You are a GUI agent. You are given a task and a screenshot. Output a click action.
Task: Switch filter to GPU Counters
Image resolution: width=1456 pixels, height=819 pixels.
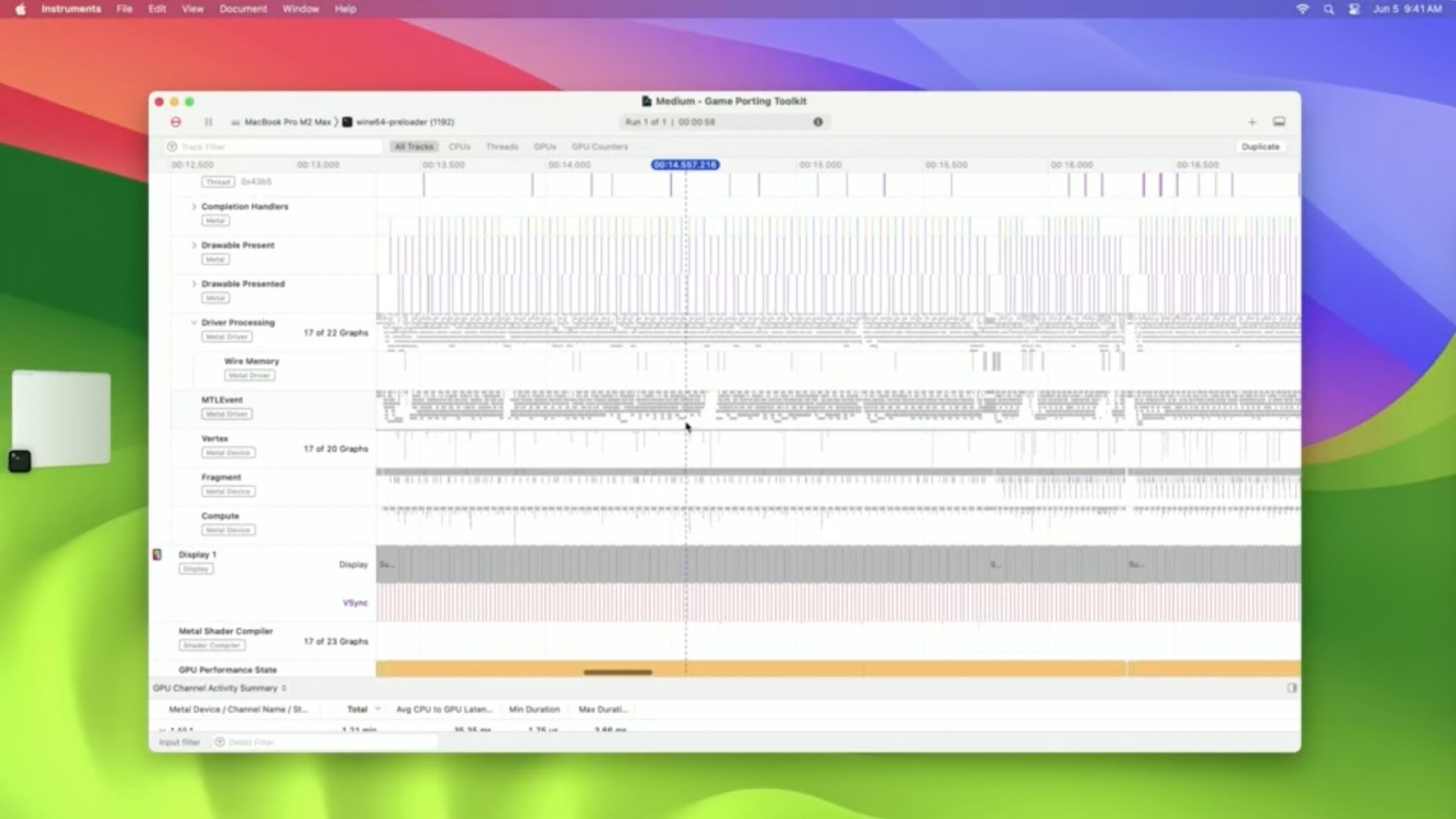[599, 147]
